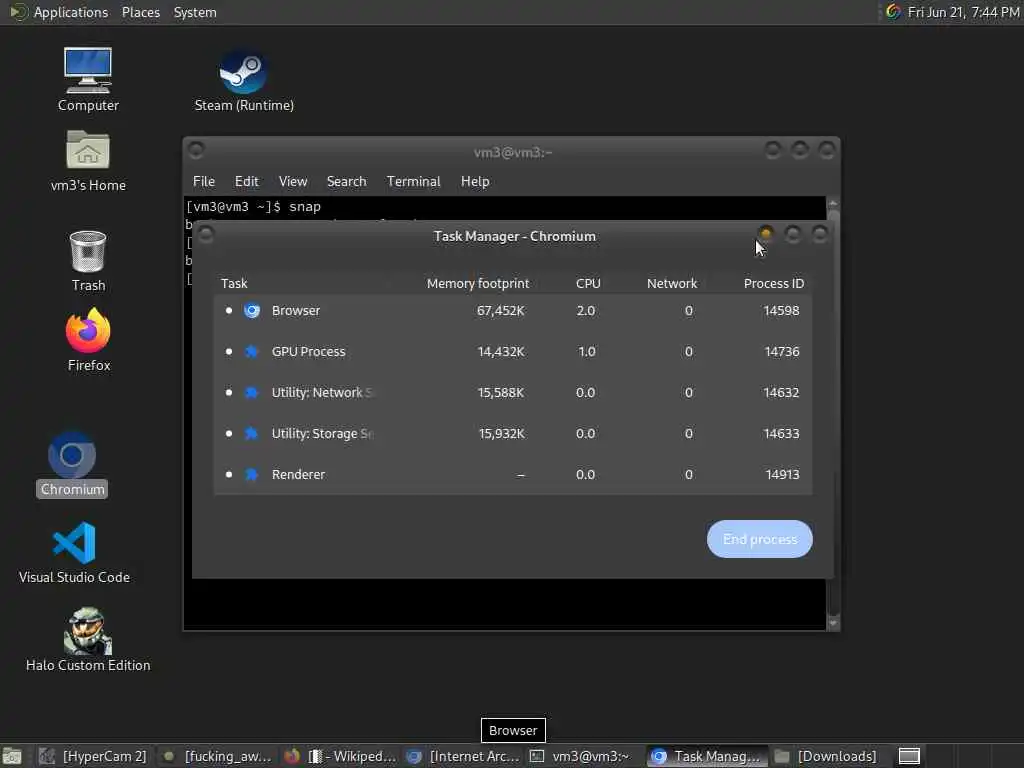Select the Utility: Storage Service row

point(513,434)
